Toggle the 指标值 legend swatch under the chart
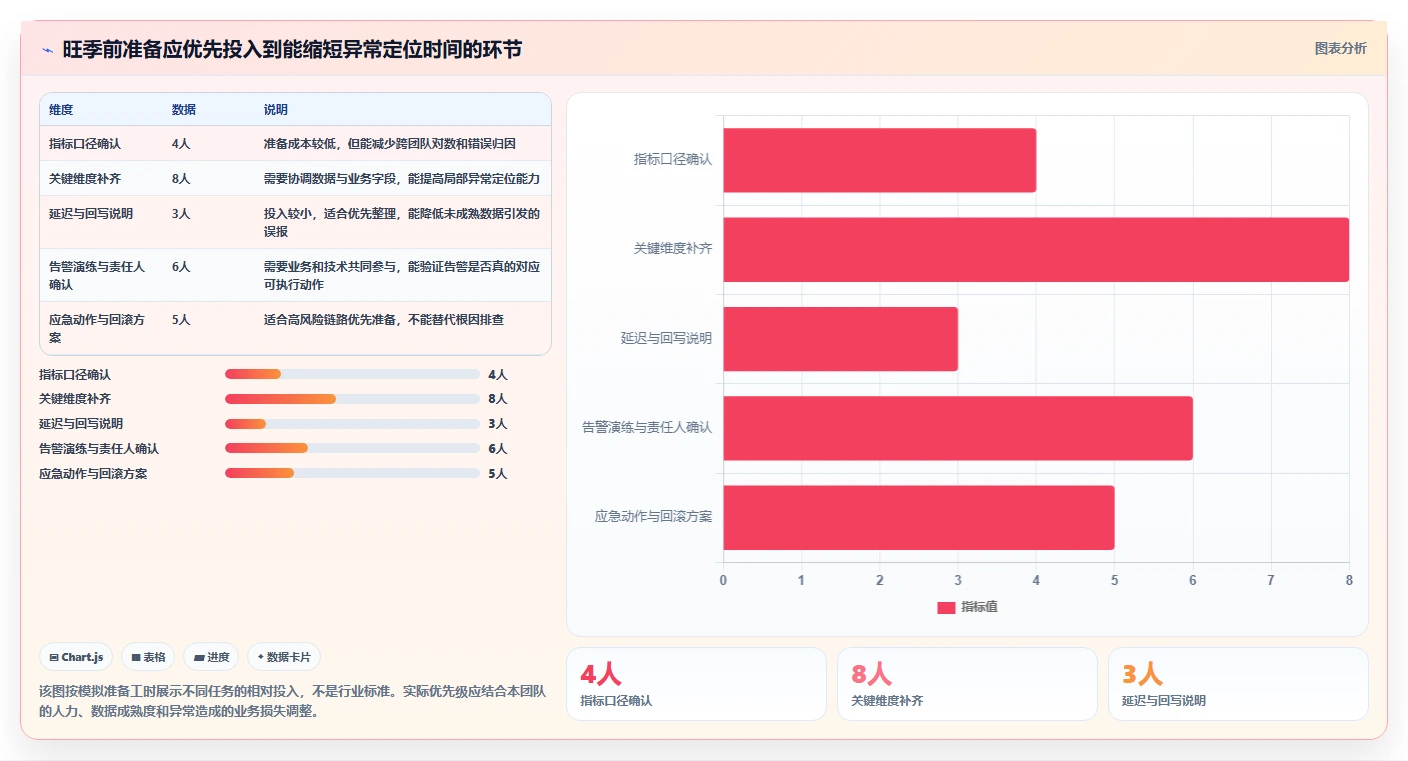 946,607
